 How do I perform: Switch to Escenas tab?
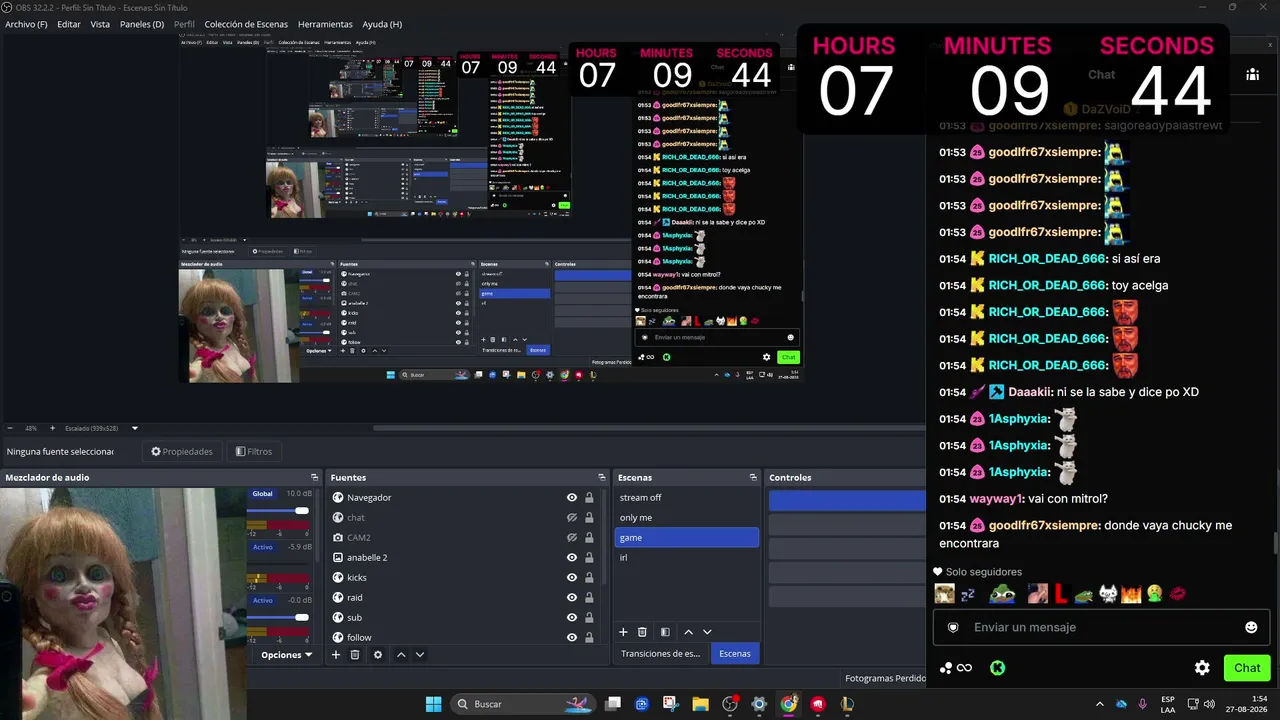[x=735, y=653]
